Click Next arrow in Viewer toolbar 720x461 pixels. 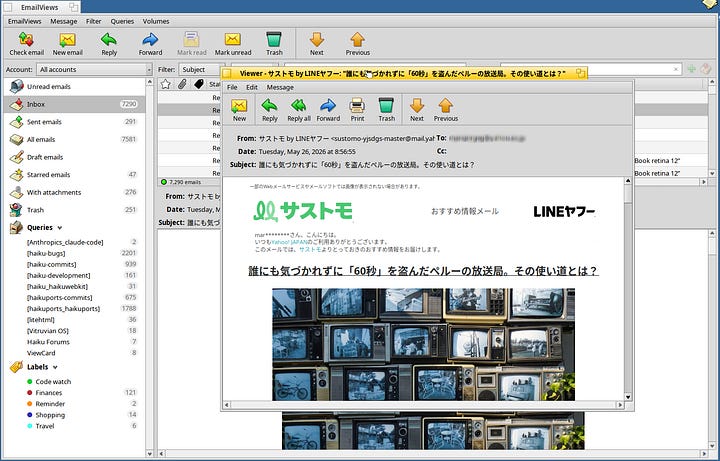click(x=416, y=110)
